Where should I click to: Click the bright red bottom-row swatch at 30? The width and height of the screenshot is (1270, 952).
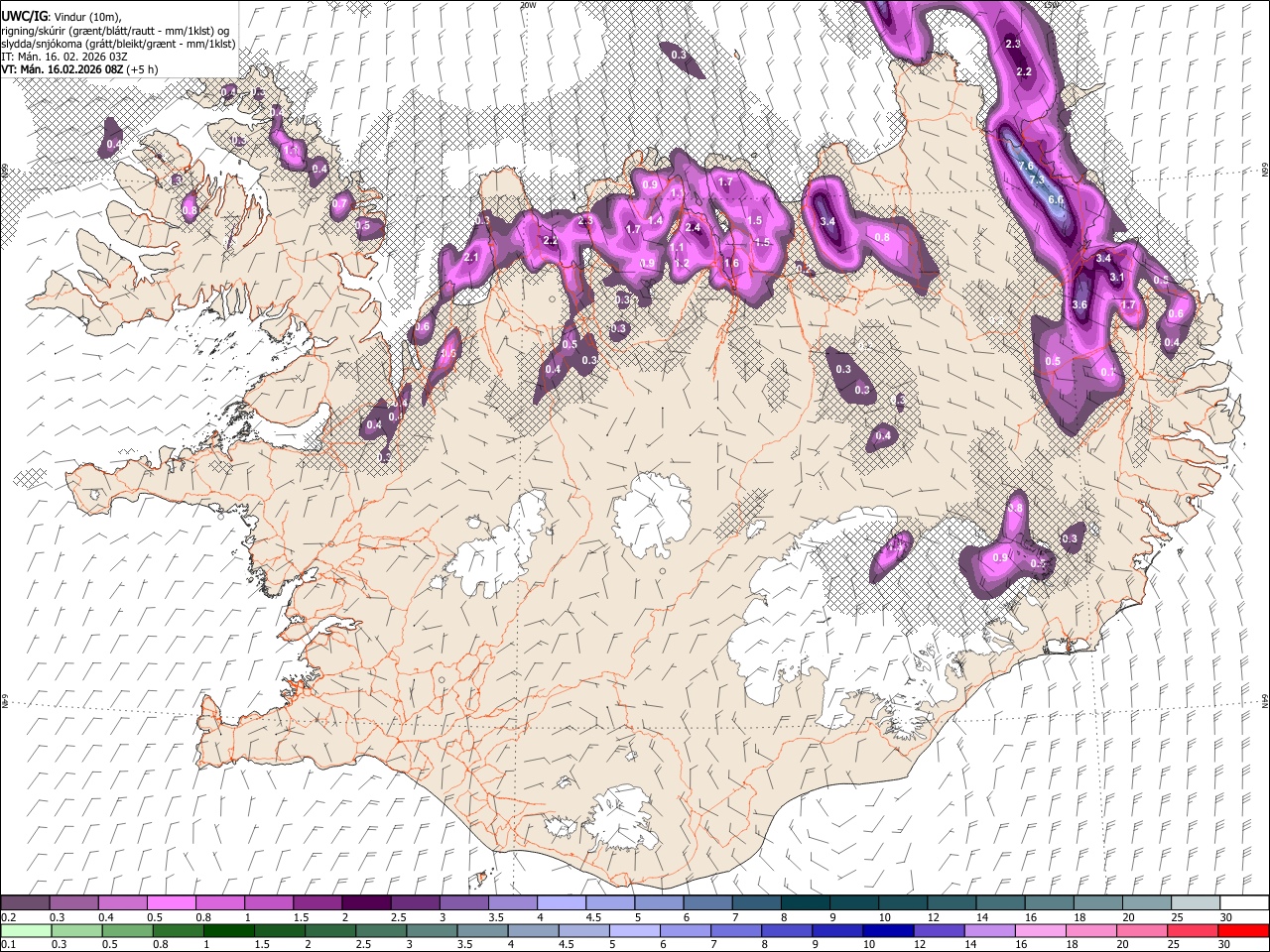point(1244,930)
